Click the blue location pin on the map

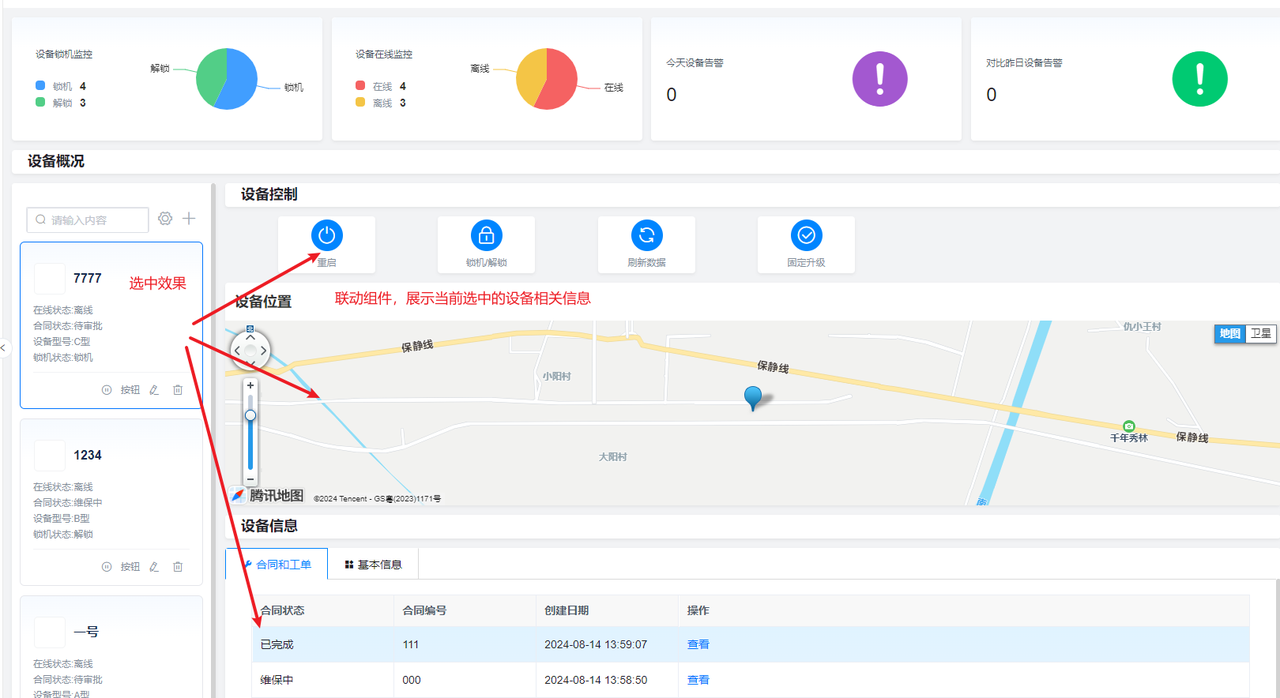tap(754, 398)
